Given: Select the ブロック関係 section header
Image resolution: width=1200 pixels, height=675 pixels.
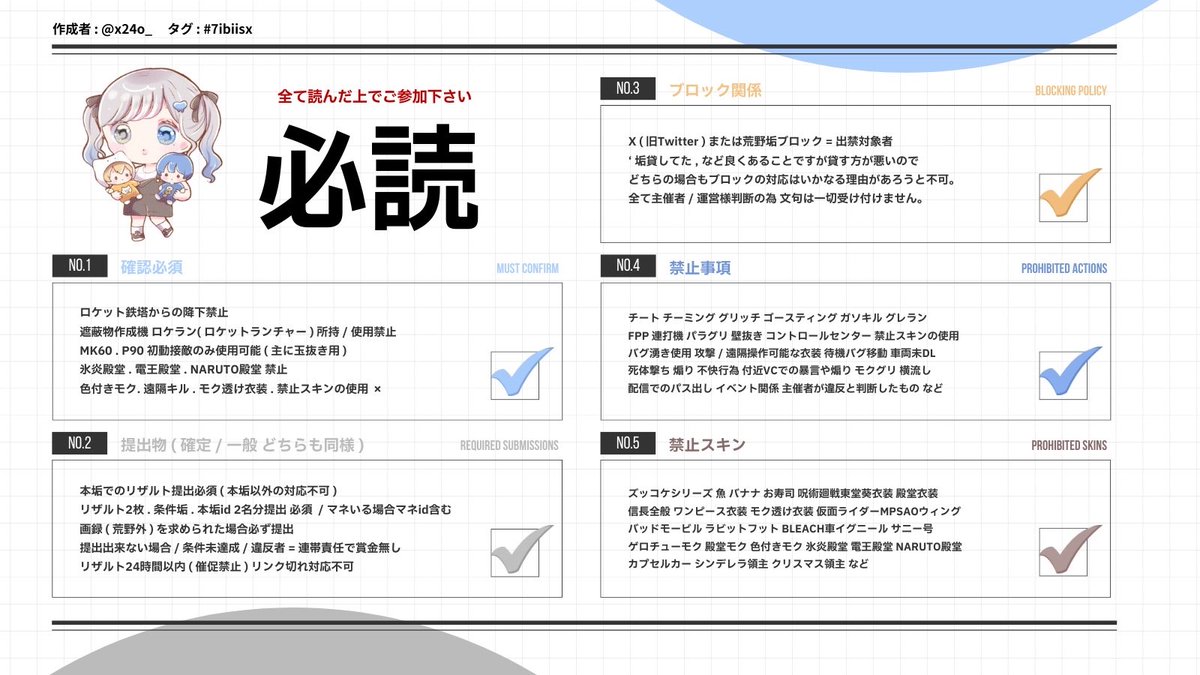Looking at the screenshot, I should pyautogui.click(x=715, y=89).
